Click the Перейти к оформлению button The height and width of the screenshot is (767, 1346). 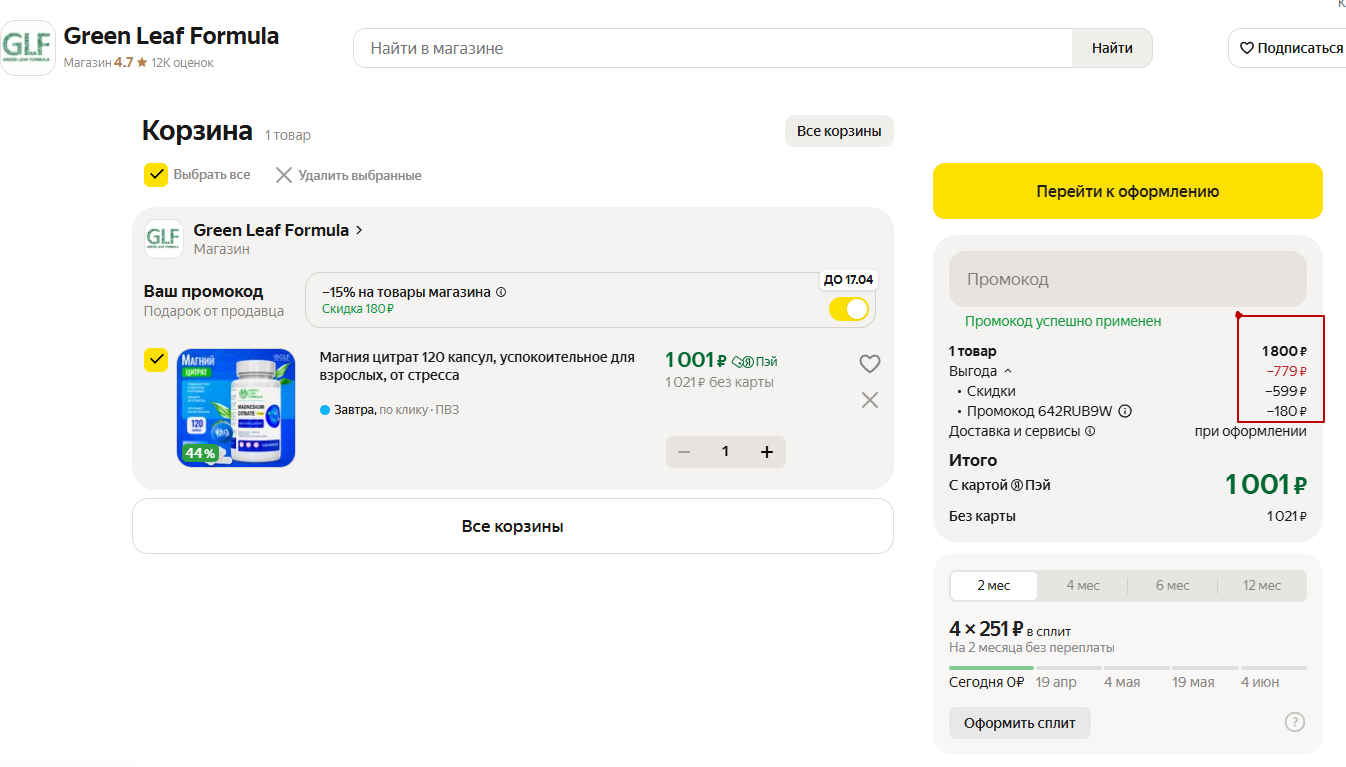tap(1128, 191)
